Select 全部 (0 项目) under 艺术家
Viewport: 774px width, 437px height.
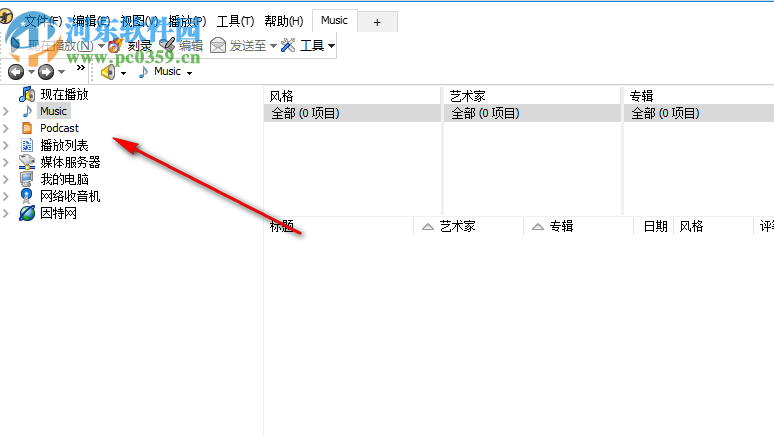pos(532,113)
